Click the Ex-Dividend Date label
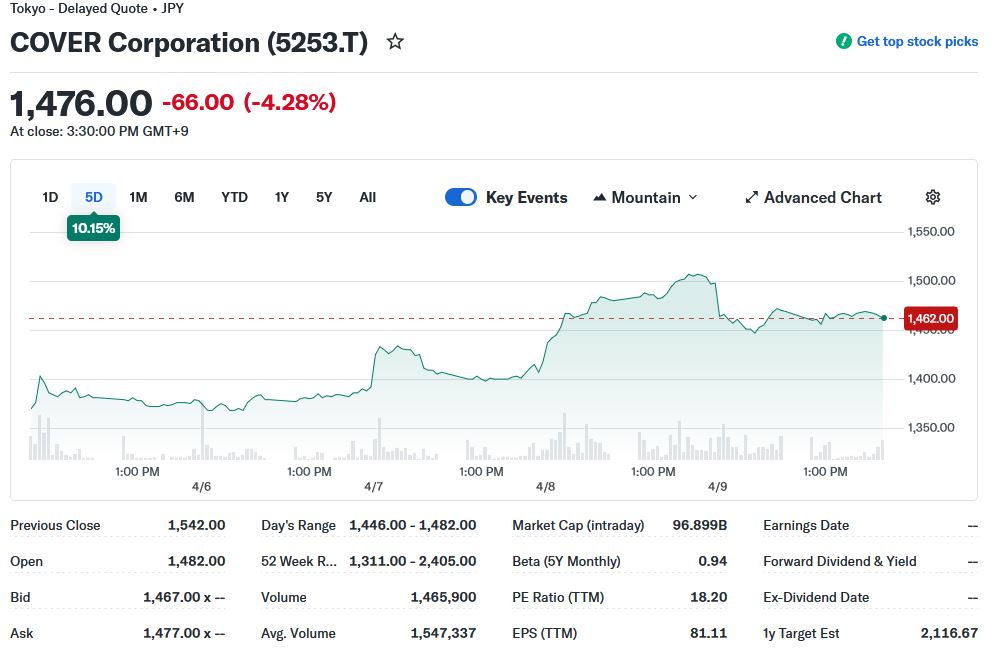999x659 pixels. click(816, 598)
